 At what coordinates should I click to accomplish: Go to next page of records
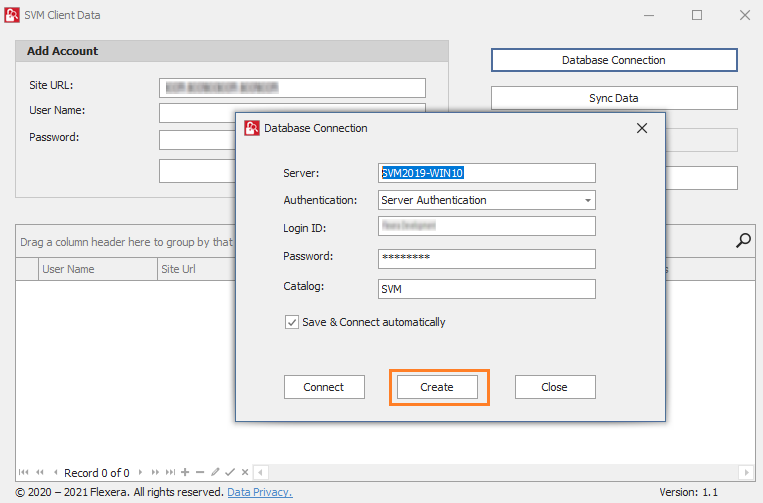click(x=155, y=472)
